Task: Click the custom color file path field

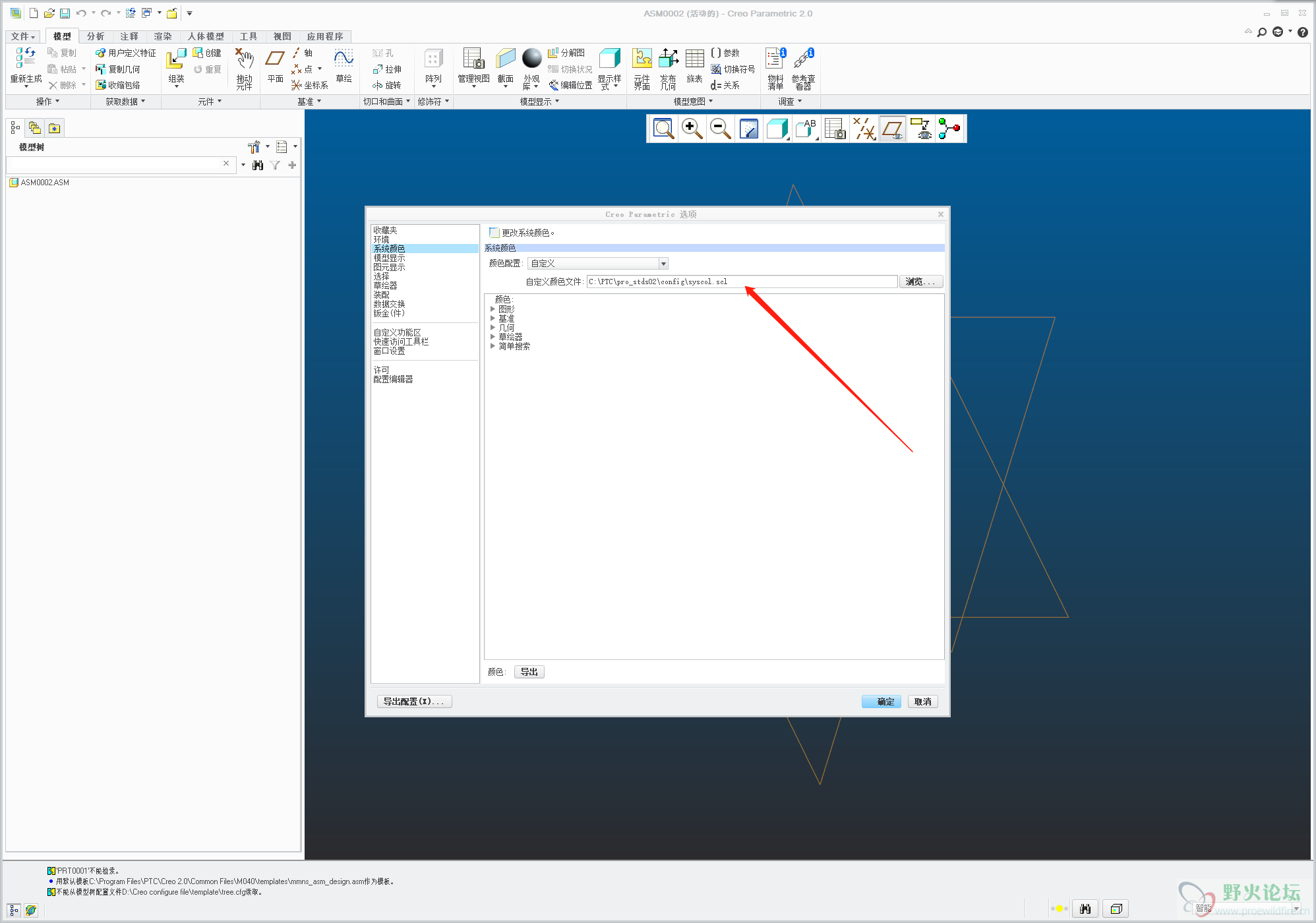Action: point(742,282)
